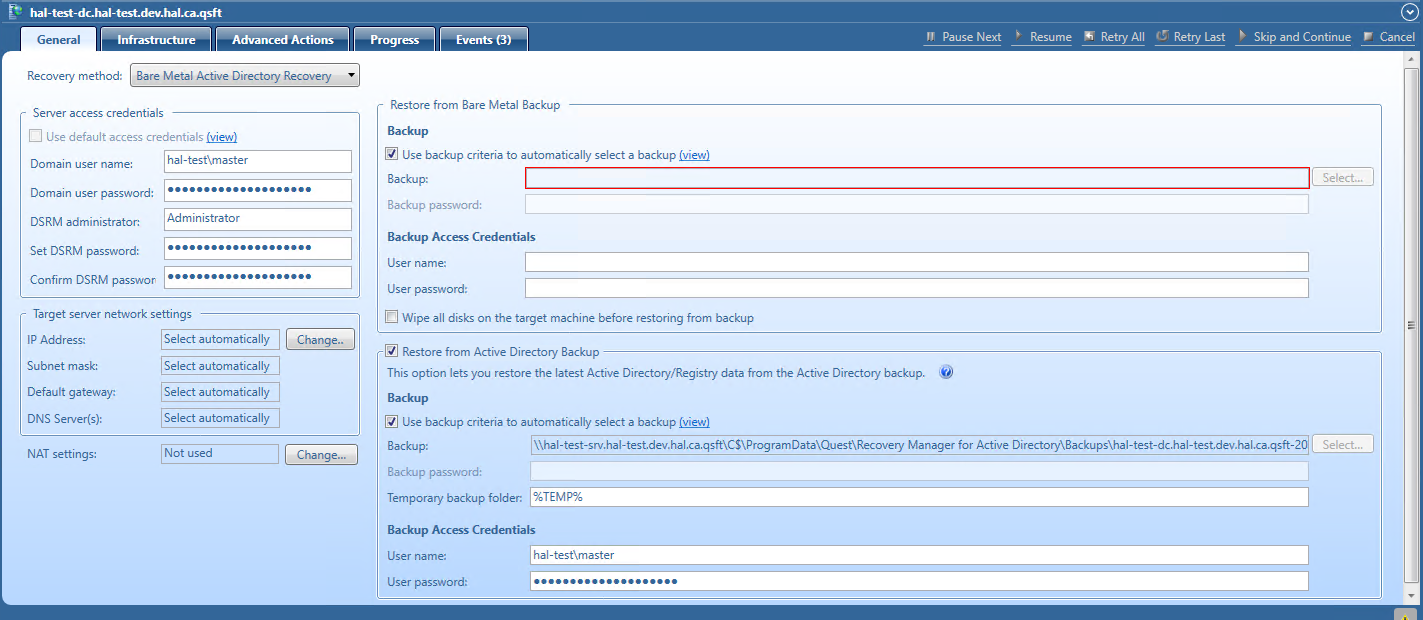
Task: Click scrollbar down arrow at bottom right
Action: (1411, 594)
